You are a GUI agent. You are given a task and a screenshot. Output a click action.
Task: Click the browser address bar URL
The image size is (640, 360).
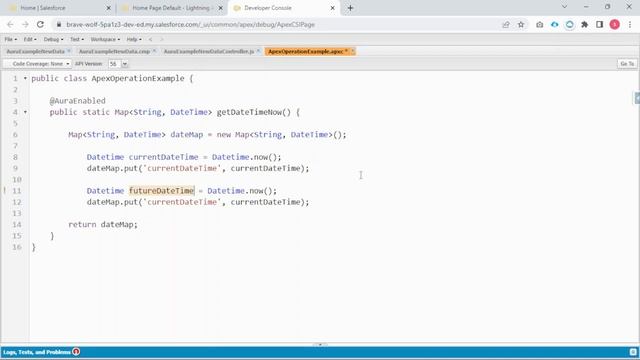[x=190, y=24]
